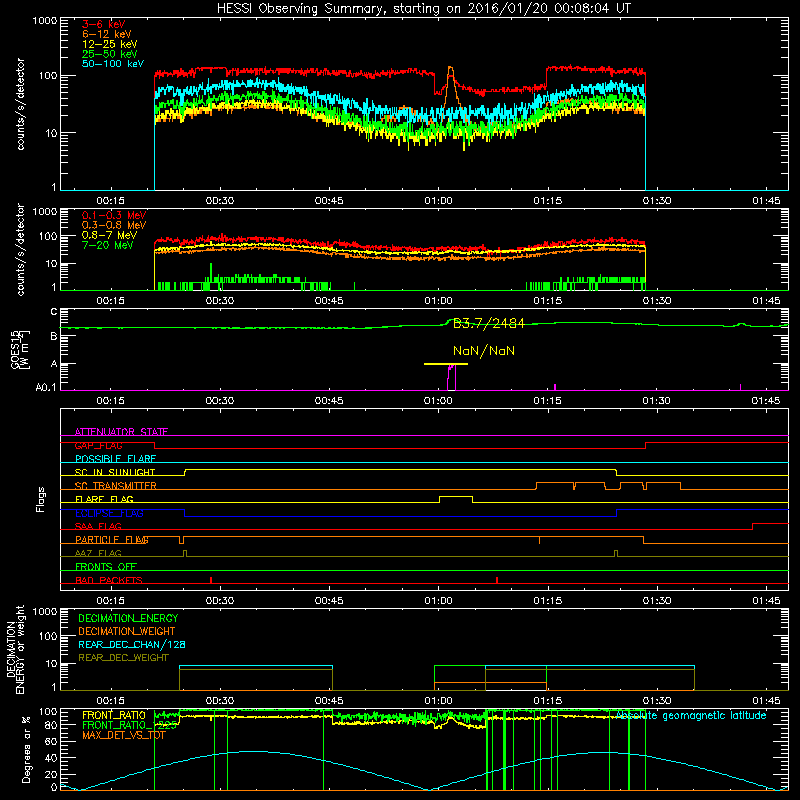
Task: Click the NaN/NaN annotation text
Action: click(484, 351)
